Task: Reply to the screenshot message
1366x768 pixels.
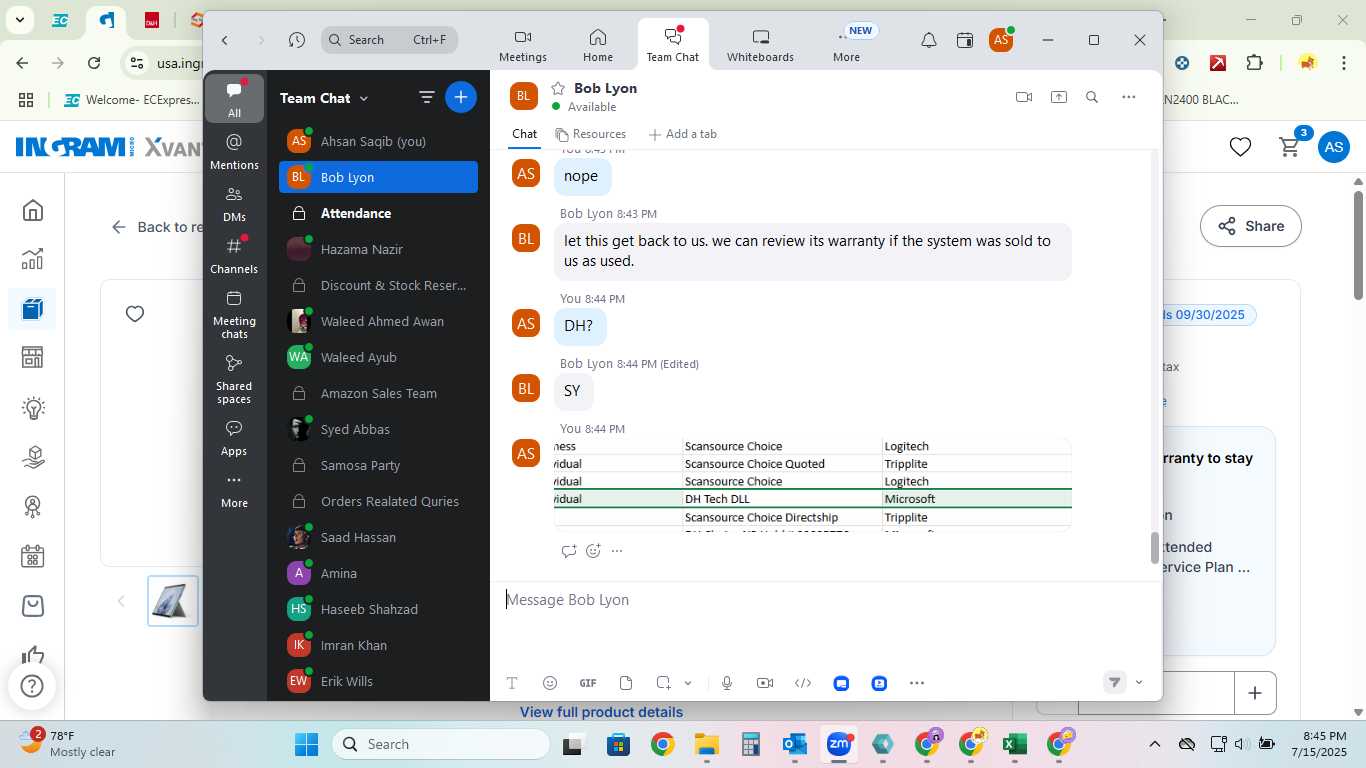Action: pyautogui.click(x=568, y=551)
